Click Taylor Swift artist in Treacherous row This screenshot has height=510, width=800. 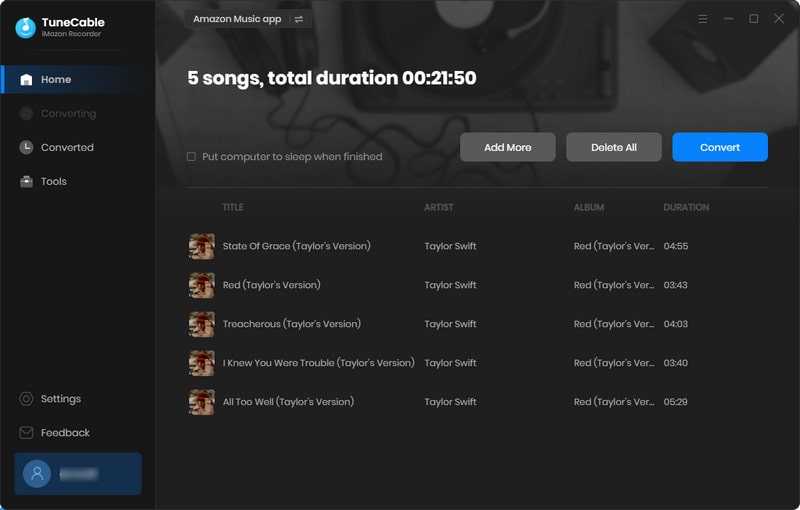[450, 324]
